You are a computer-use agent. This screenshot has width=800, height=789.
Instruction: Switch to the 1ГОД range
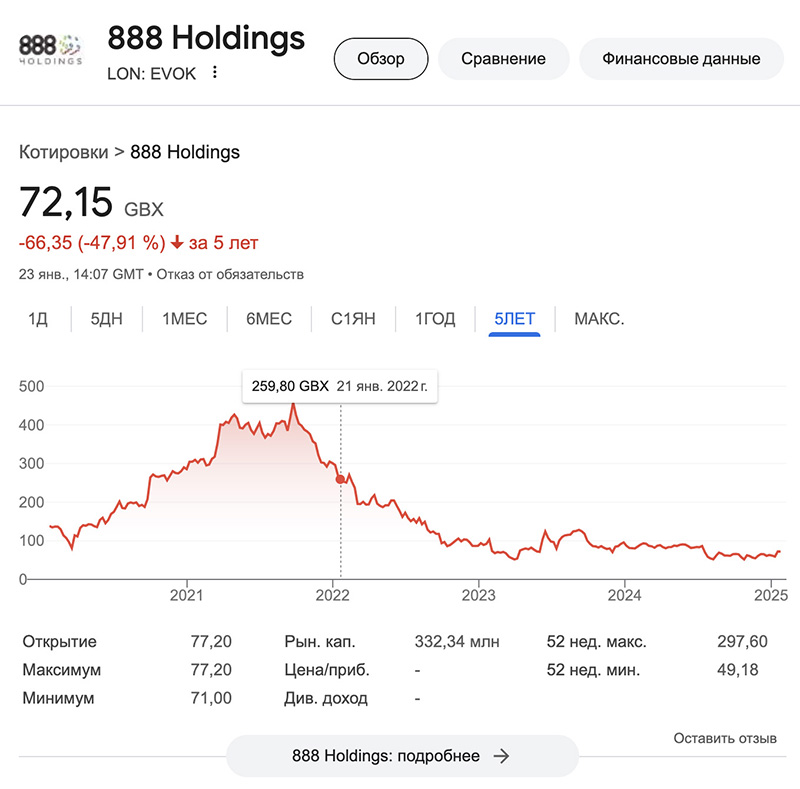[435, 319]
